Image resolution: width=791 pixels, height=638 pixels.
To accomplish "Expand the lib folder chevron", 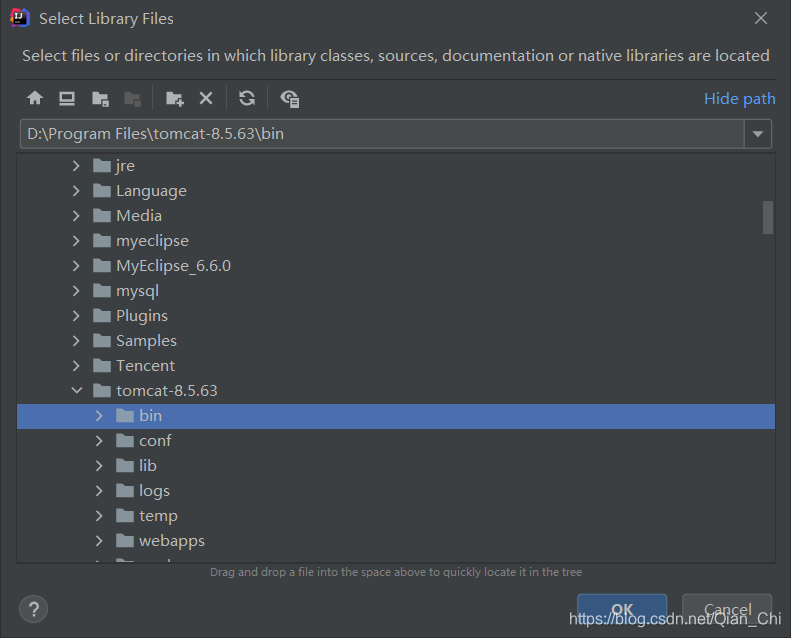I will (99, 466).
